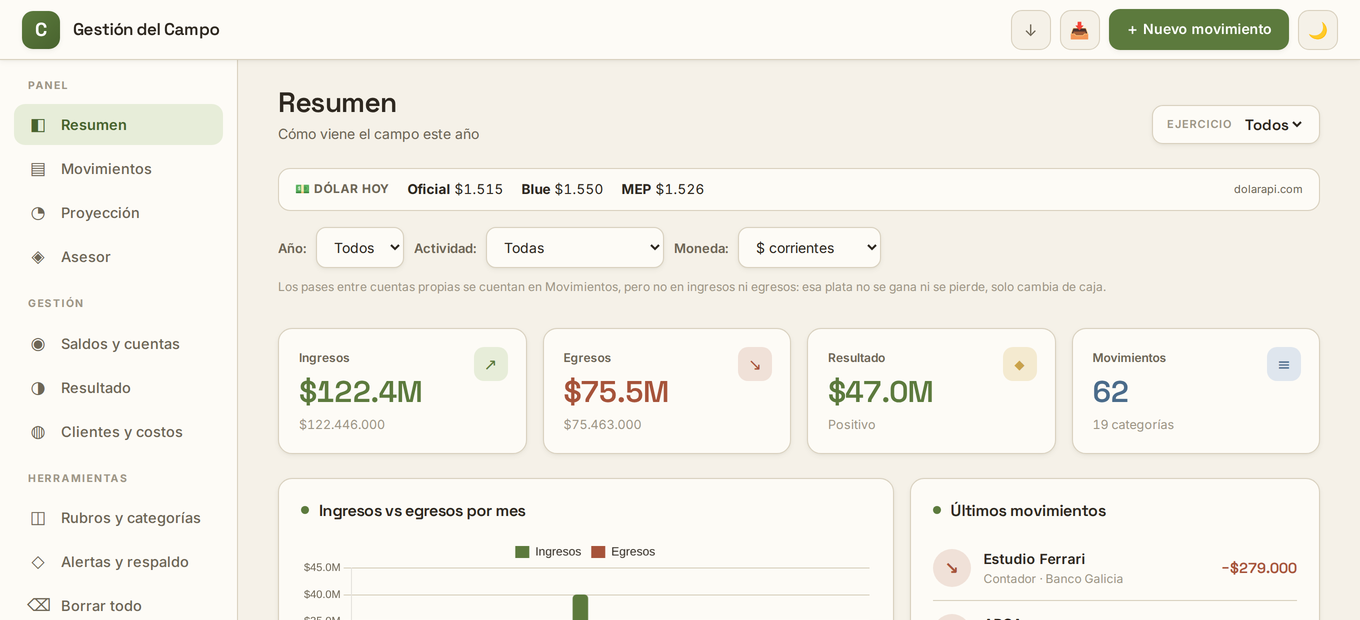
Task: Click the Resultado half-circle icon
Action: tap(38, 388)
